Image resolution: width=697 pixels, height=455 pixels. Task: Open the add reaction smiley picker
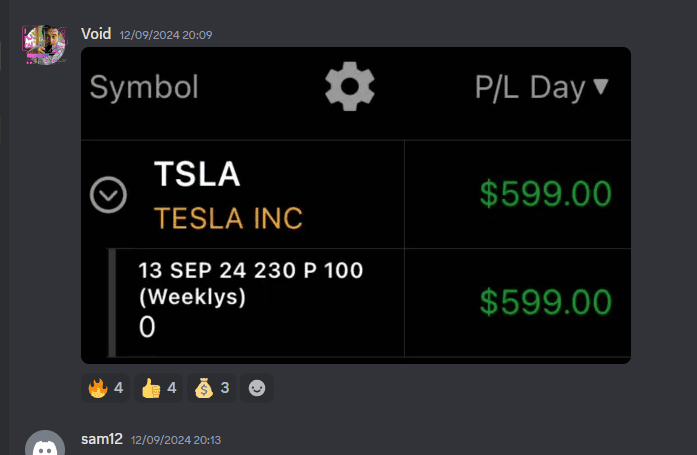click(257, 388)
